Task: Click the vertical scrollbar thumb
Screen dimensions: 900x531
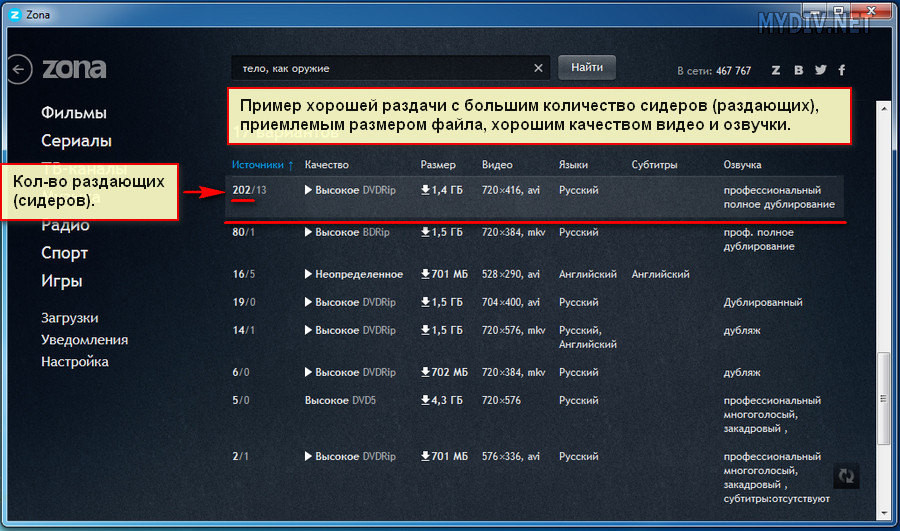Action: [x=883, y=398]
